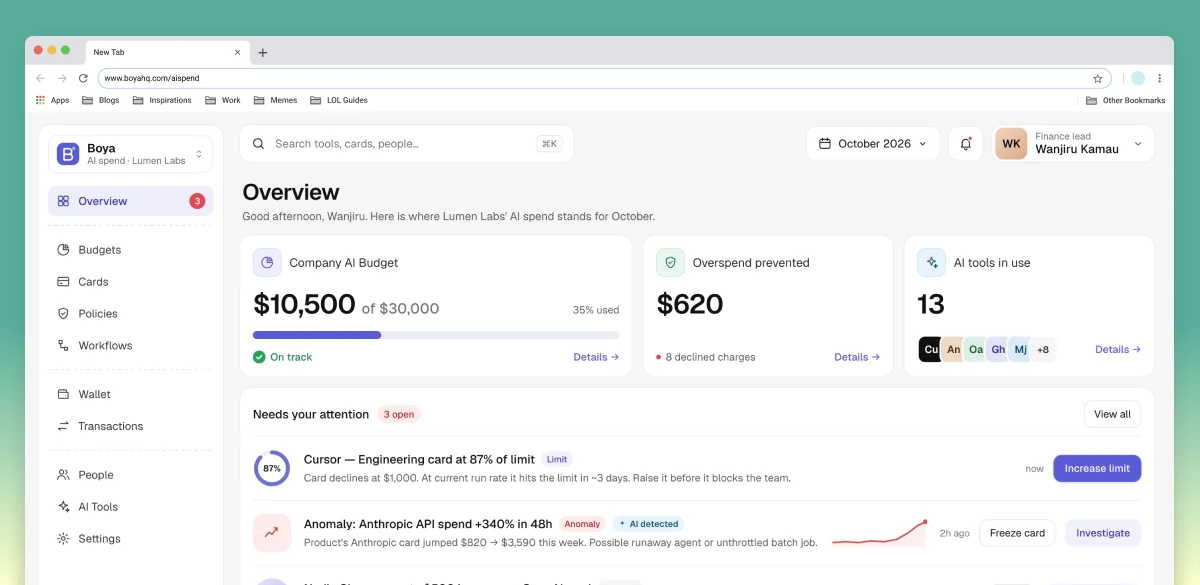Open the LOL Guides bookmark folder
Screen dimensions: 1200x585
[339, 100]
